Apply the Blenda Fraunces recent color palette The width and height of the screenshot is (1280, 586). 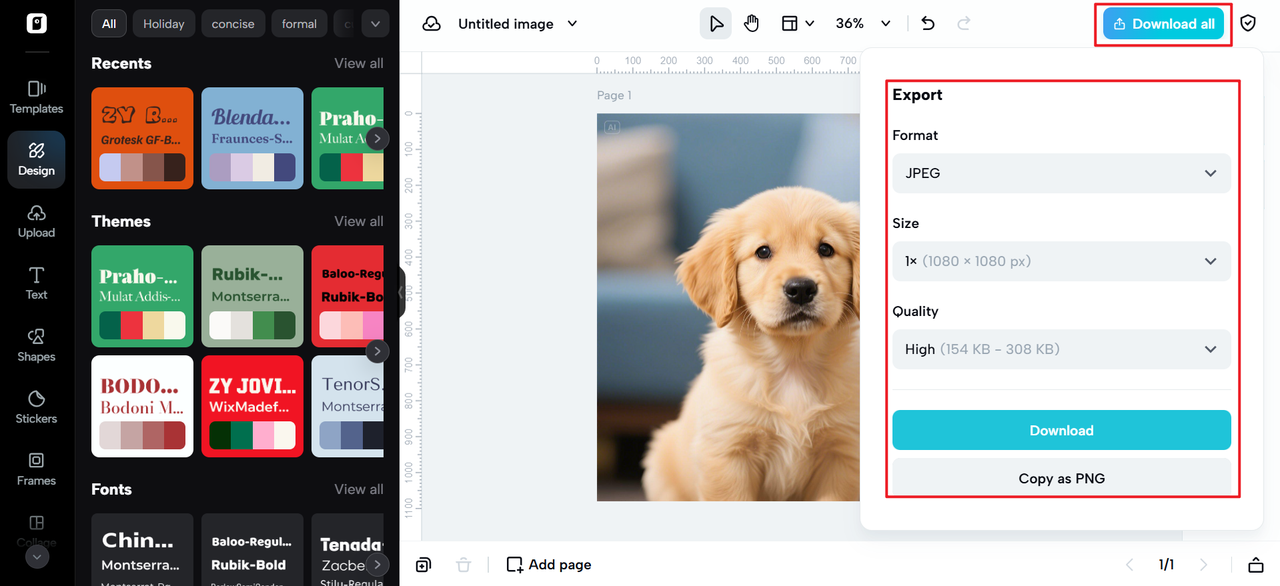(x=252, y=138)
